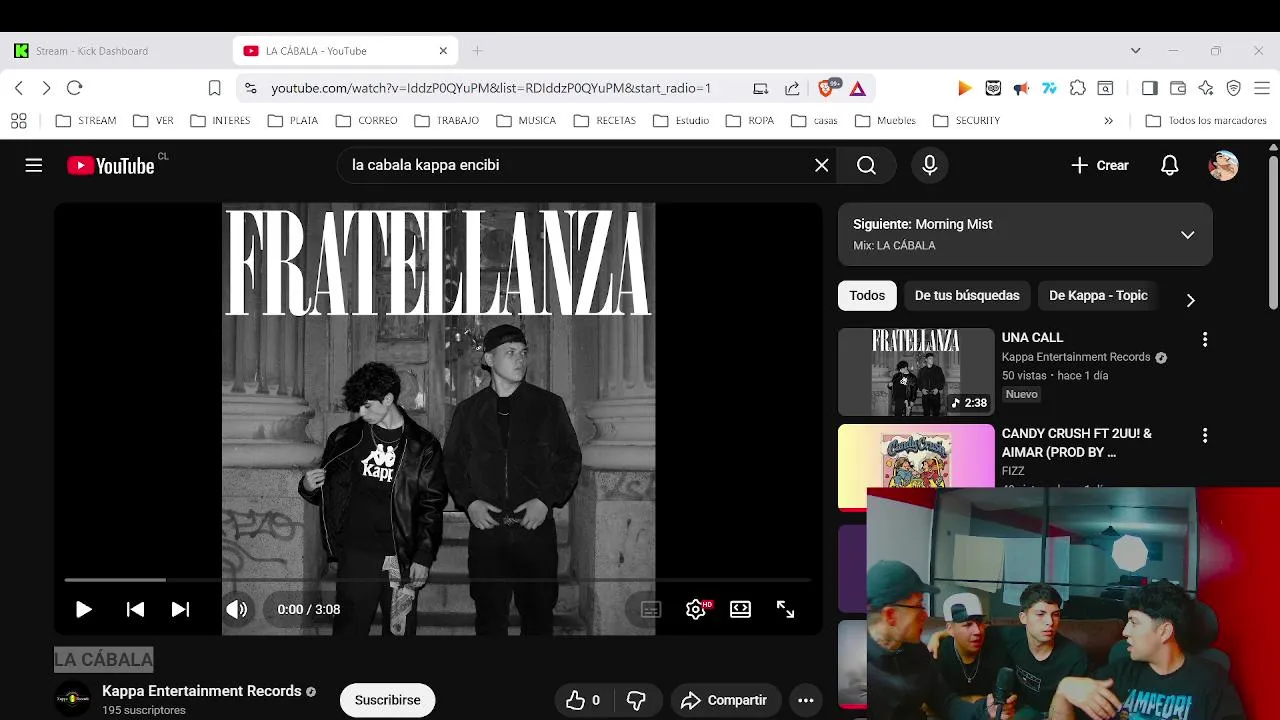The width and height of the screenshot is (1280, 720).
Task: Like the video
Action: 583,700
